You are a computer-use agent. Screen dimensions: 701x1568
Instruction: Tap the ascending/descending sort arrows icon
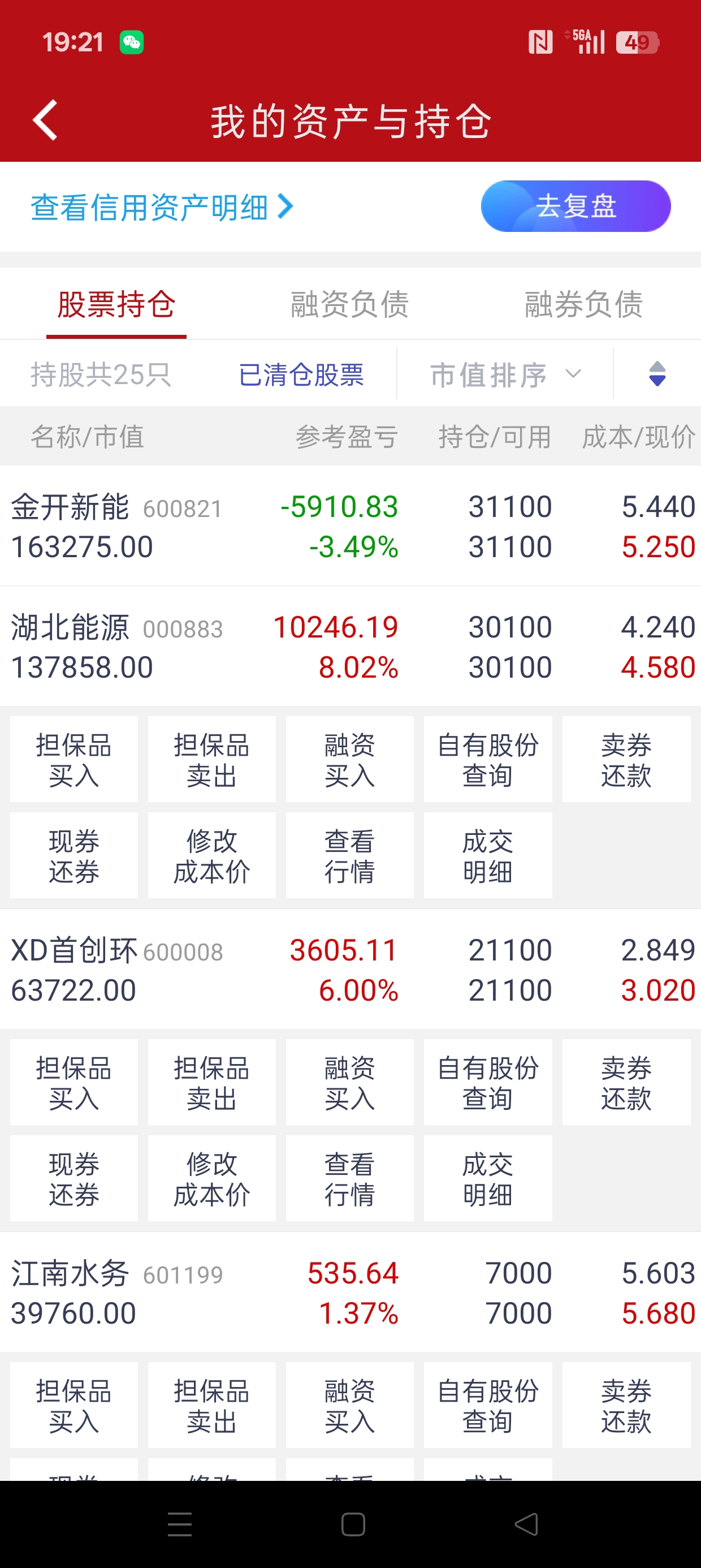pos(657,374)
